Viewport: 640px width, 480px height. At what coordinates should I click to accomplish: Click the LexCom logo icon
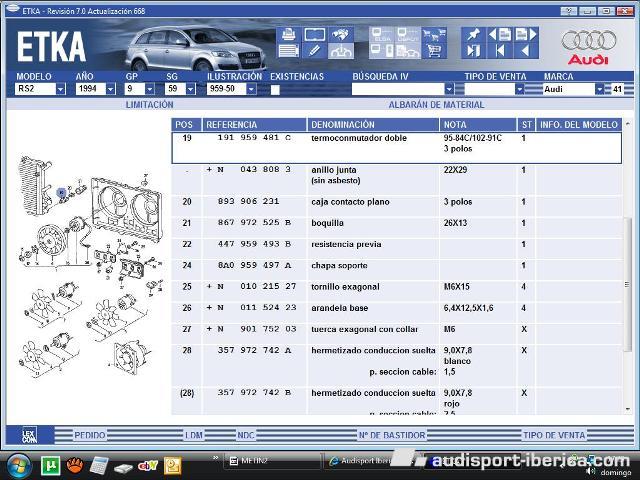point(29,435)
